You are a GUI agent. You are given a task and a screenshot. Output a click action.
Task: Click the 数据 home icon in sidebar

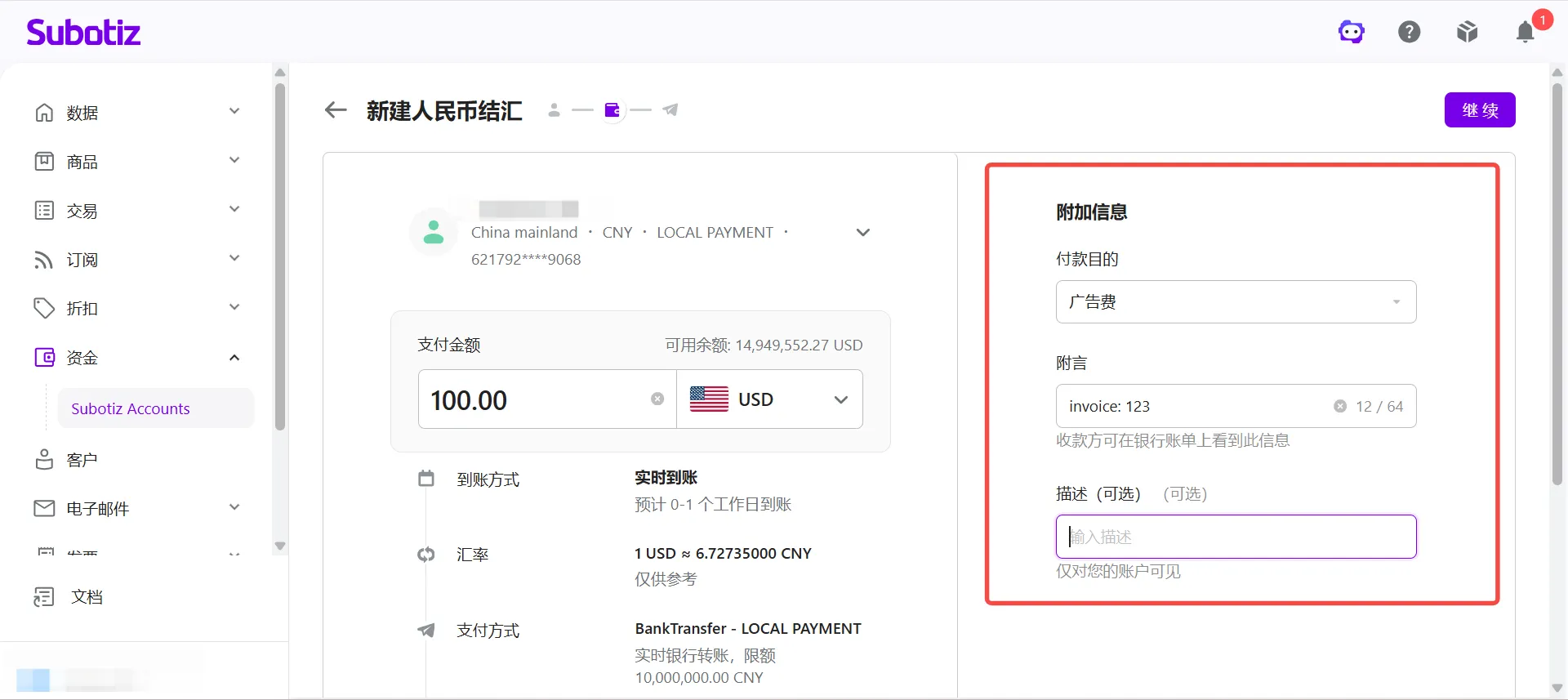pyautogui.click(x=44, y=112)
